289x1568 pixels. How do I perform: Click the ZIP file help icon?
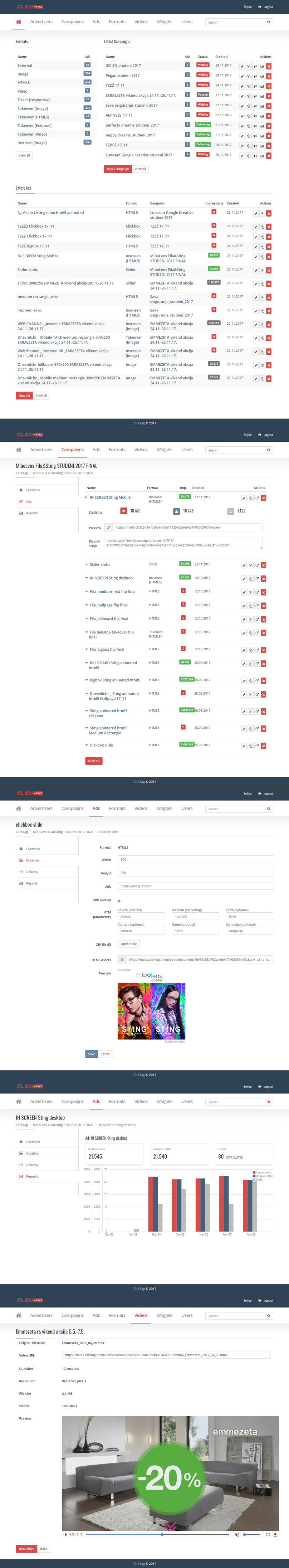[109, 945]
